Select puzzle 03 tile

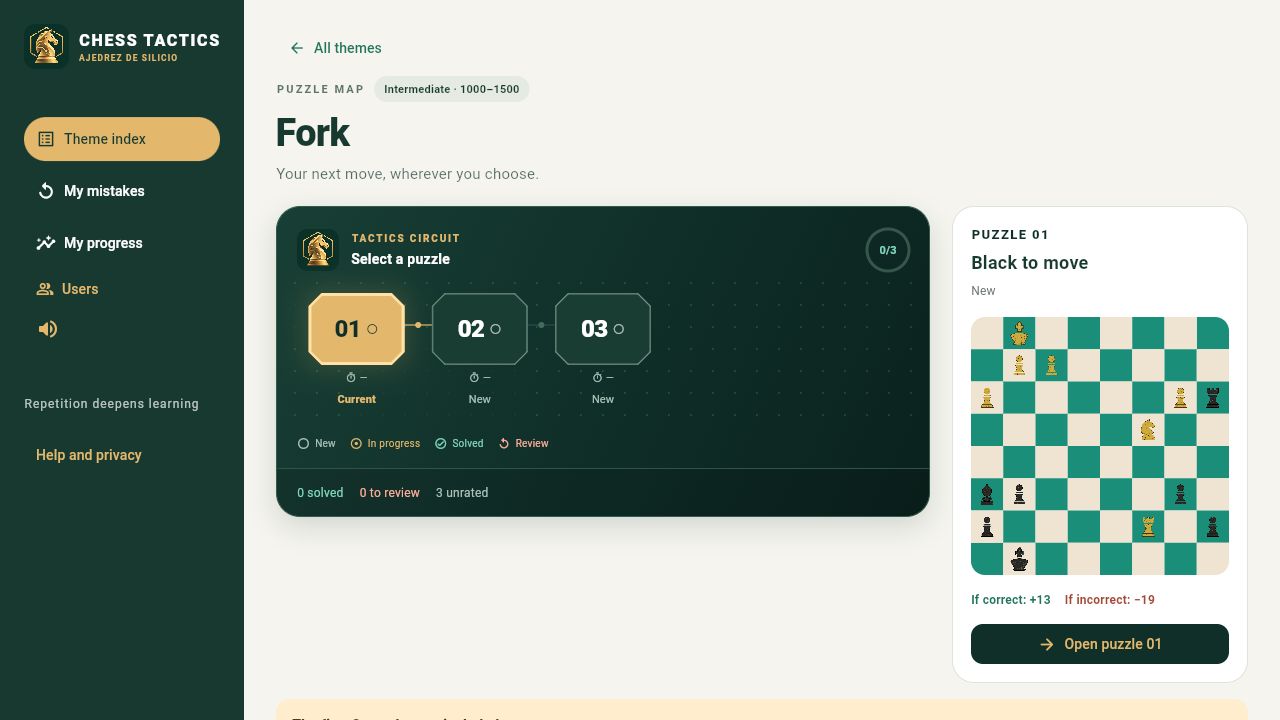pyautogui.click(x=603, y=329)
